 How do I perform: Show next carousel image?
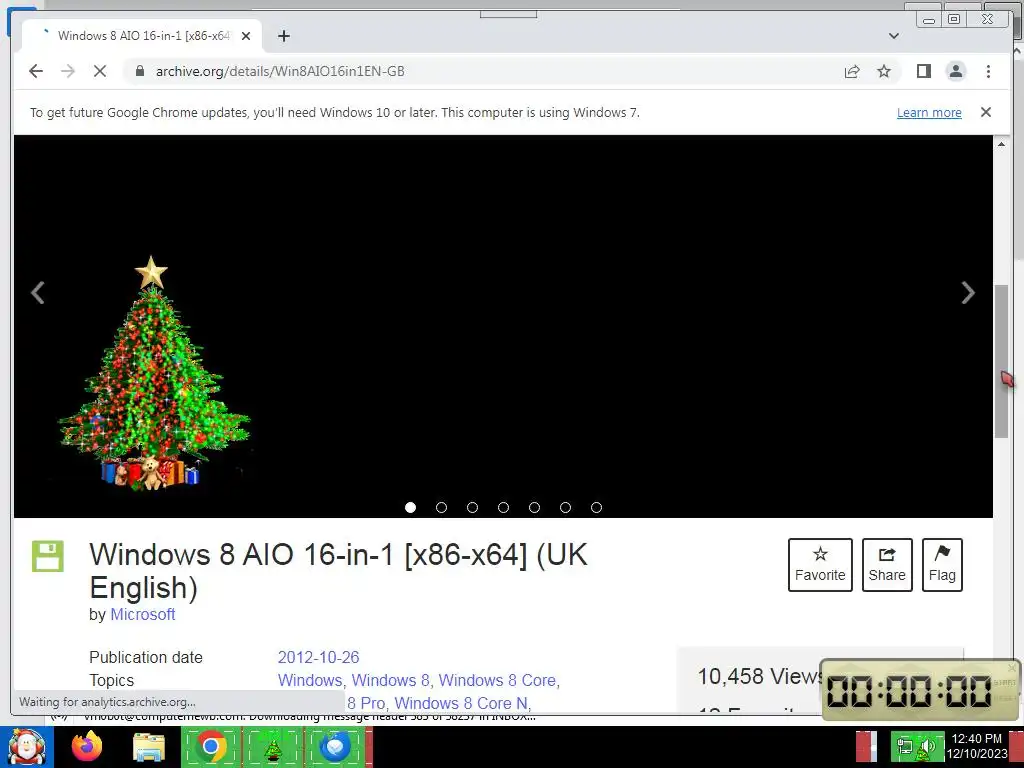point(968,293)
